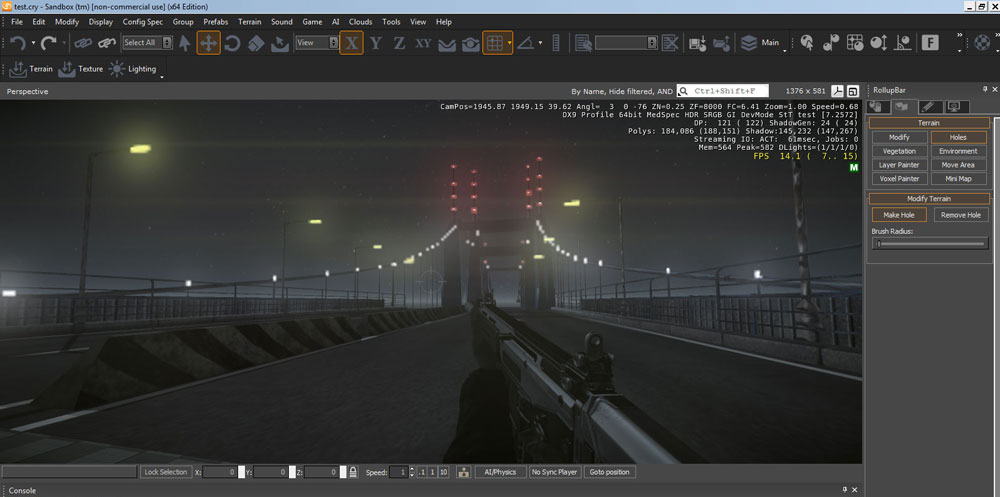Image resolution: width=1000 pixels, height=497 pixels.
Task: Open the Terrain menu
Action: tap(249, 22)
